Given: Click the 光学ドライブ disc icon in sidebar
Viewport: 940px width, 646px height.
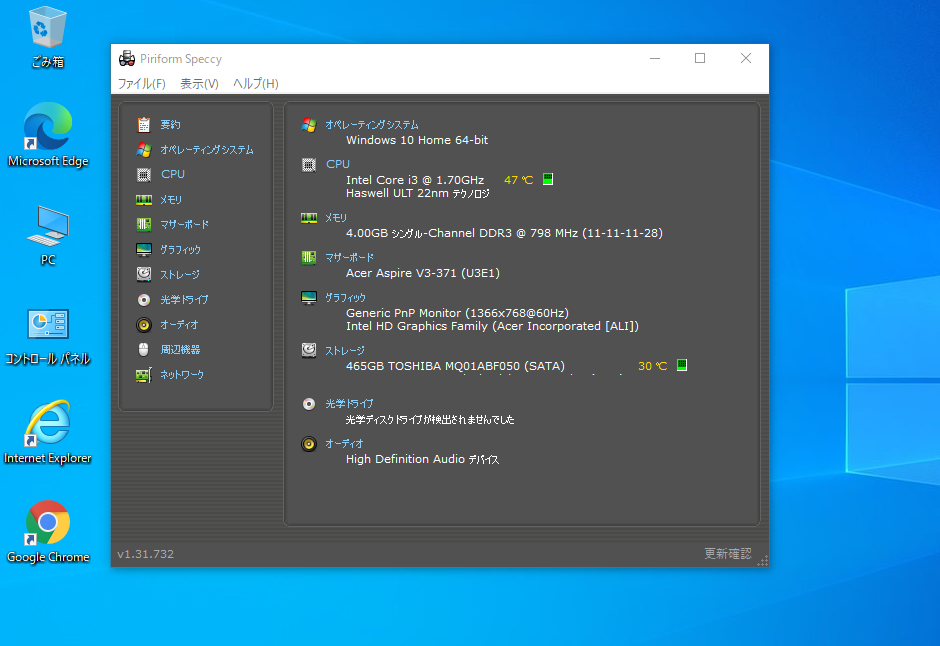Looking at the screenshot, I should (x=144, y=300).
